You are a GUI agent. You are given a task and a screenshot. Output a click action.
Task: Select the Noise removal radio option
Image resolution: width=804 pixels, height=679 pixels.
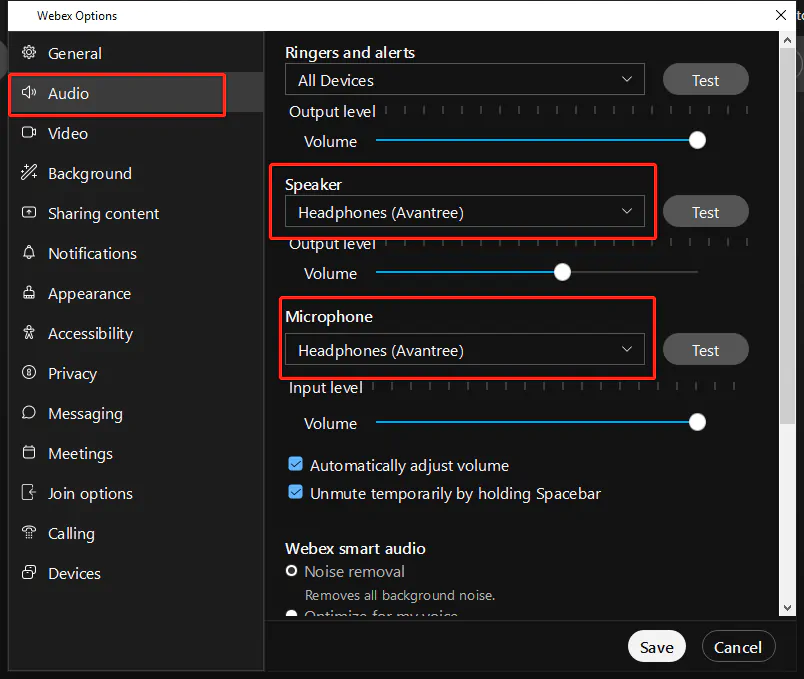[292, 572]
